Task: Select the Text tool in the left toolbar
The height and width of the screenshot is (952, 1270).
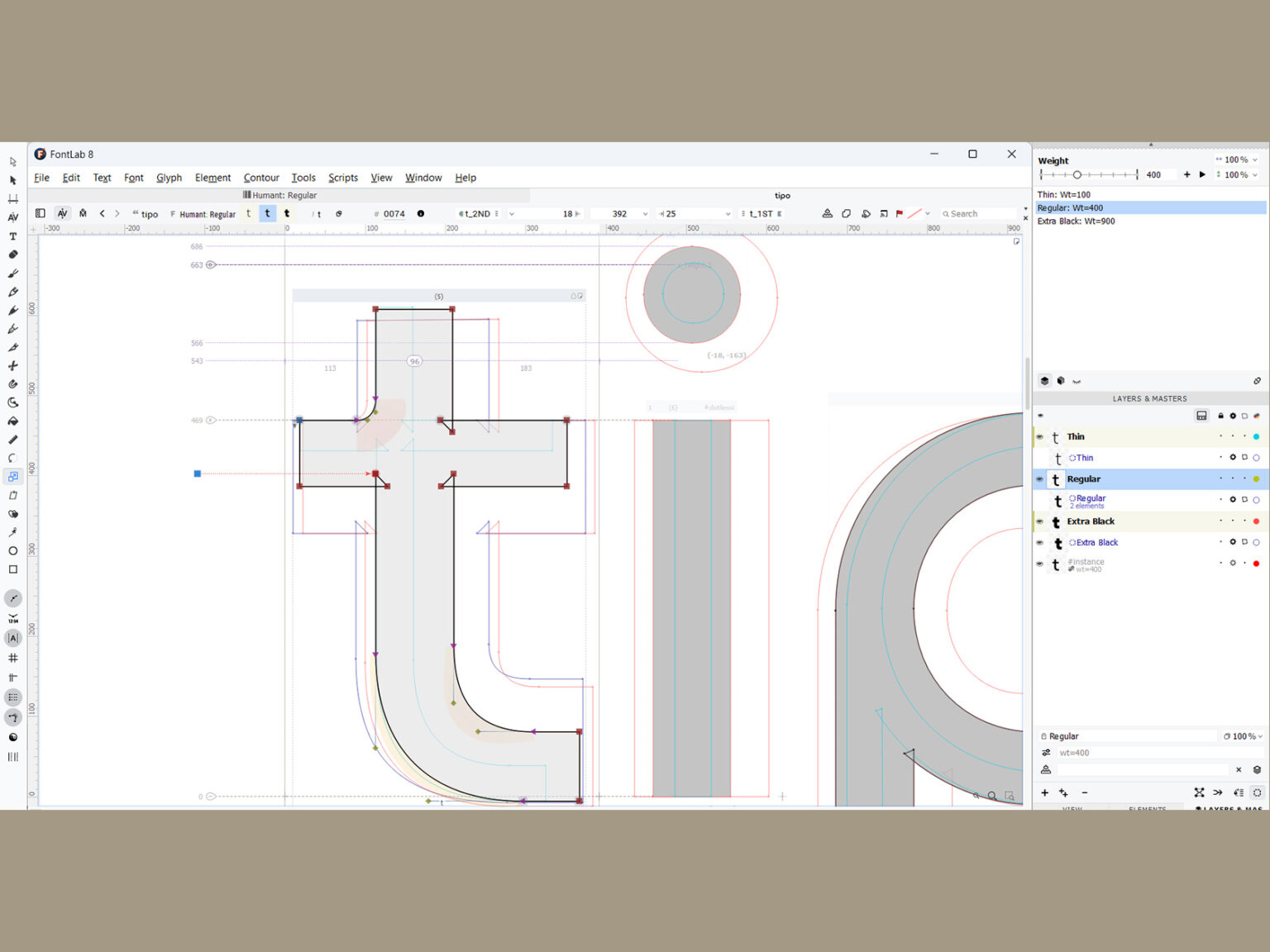Action: (12, 236)
